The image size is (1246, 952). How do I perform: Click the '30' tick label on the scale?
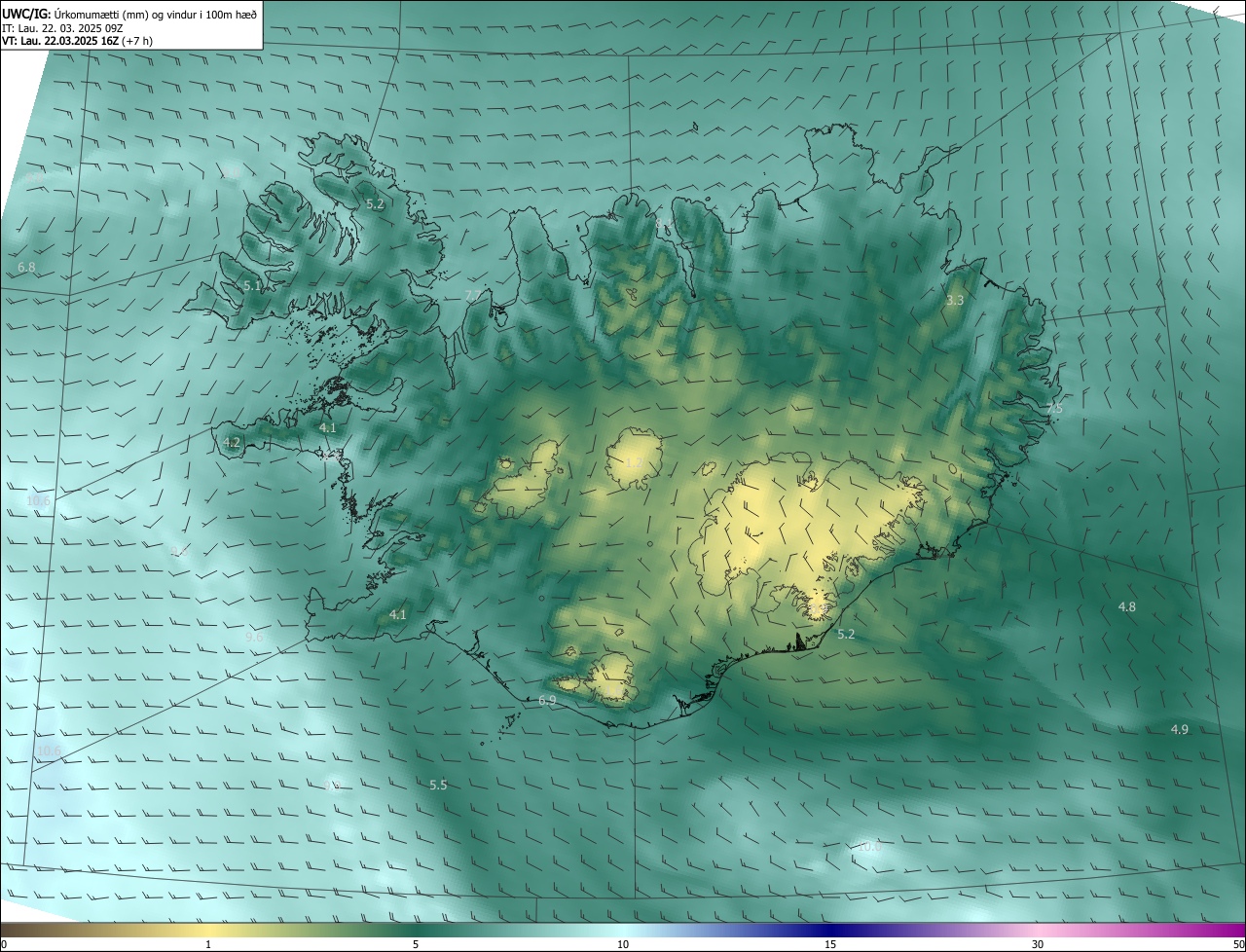(1038, 944)
